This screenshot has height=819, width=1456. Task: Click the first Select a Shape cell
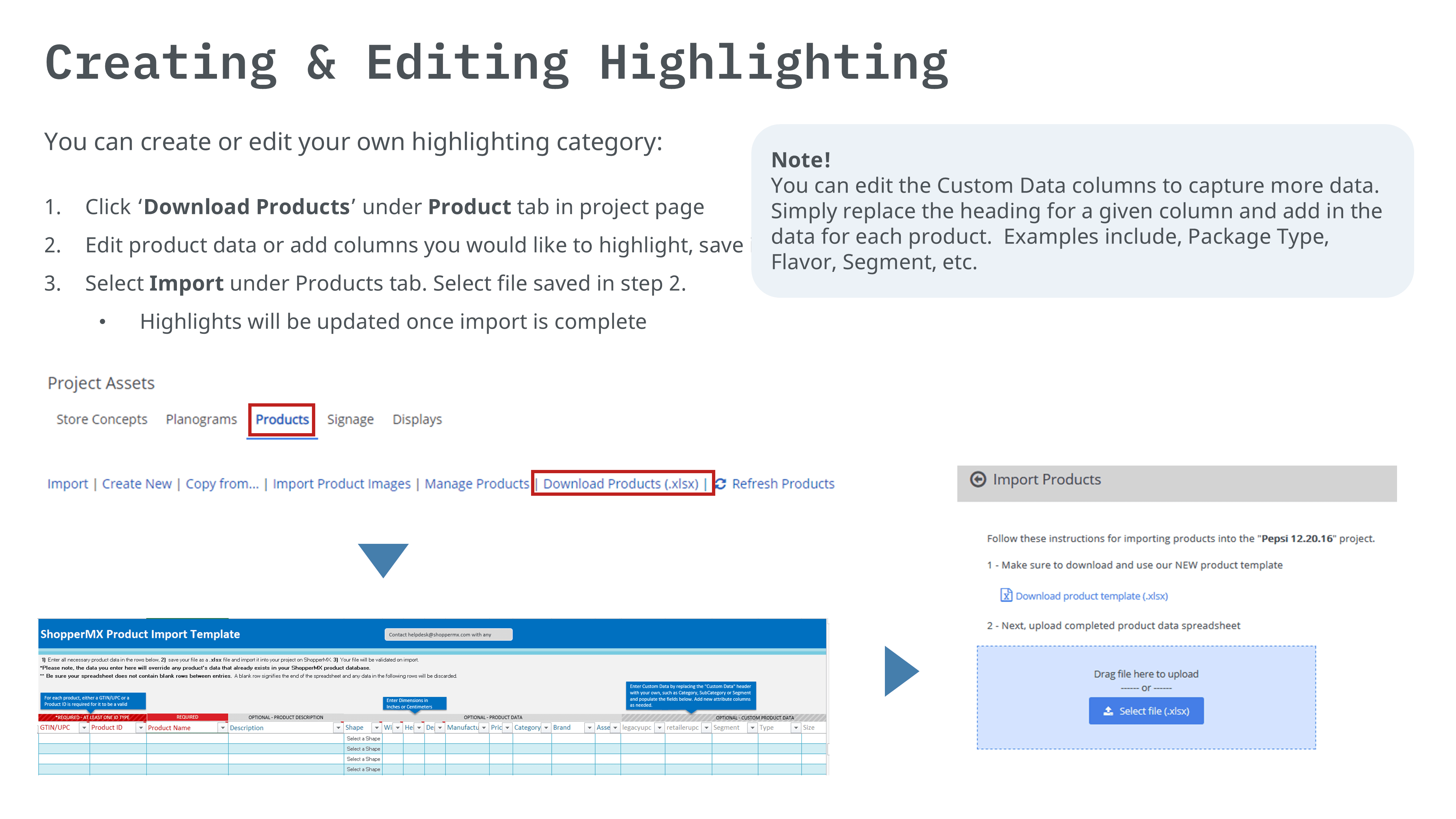tap(363, 739)
